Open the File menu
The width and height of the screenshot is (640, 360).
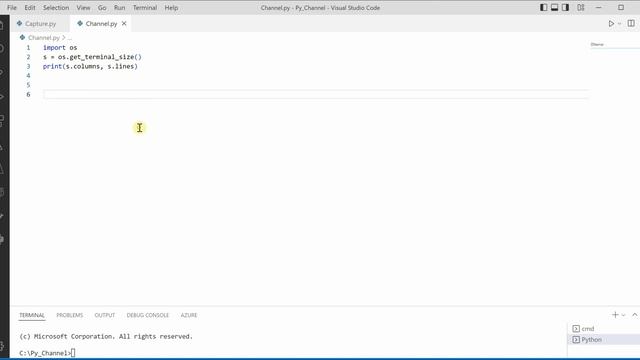tap(12, 8)
